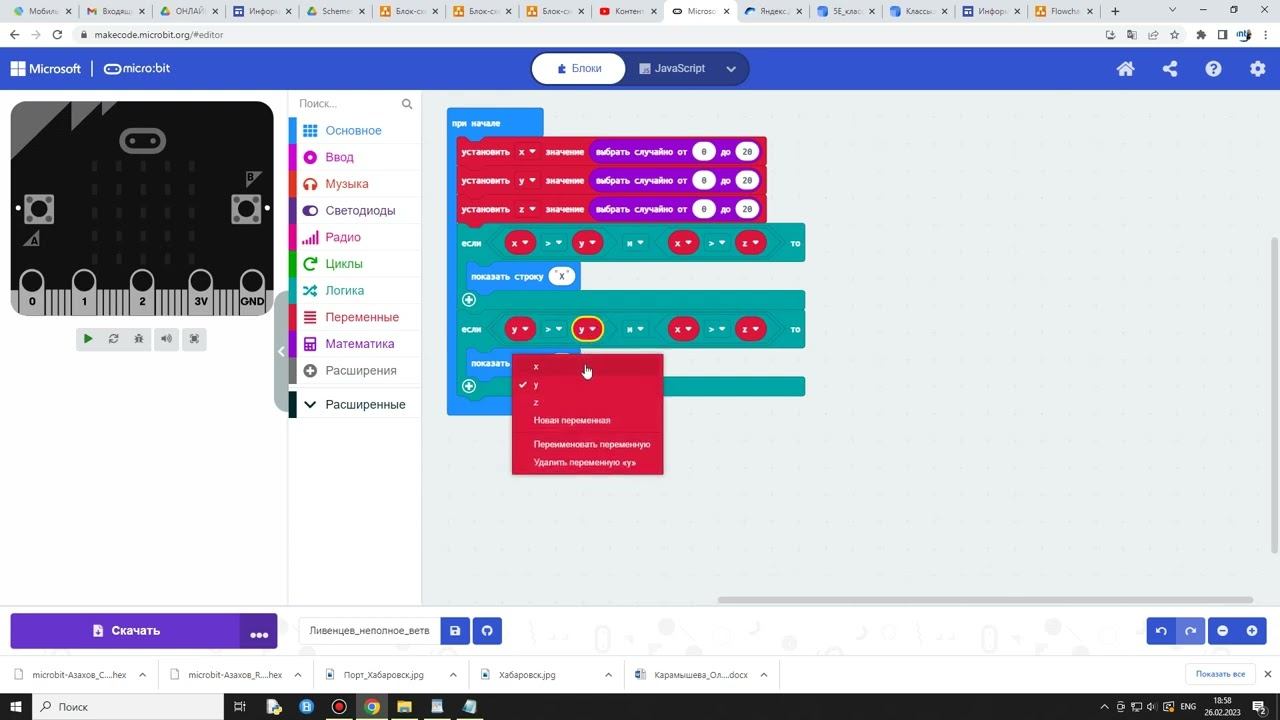Add else branch to first если block
The width and height of the screenshot is (1280, 720).
coord(469,300)
